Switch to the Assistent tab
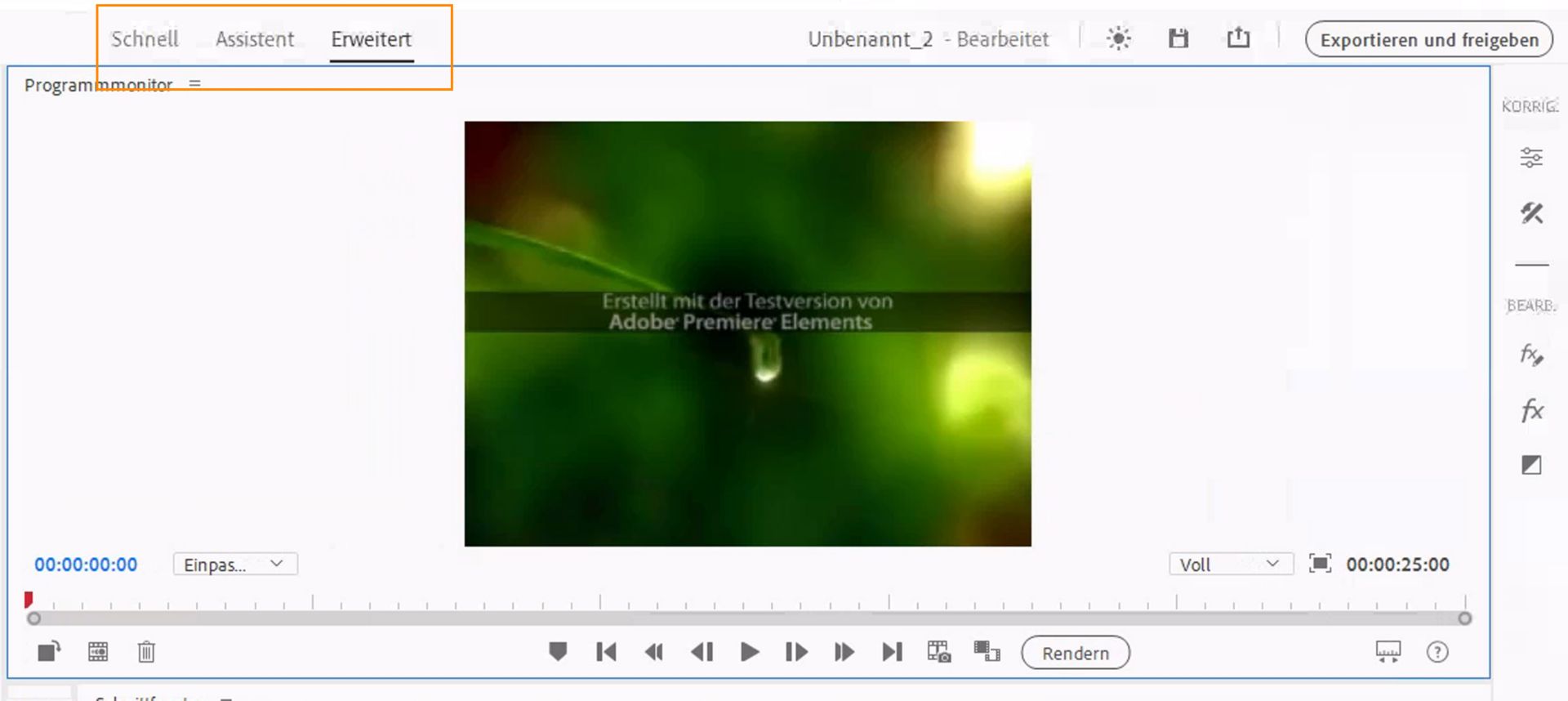The width and height of the screenshot is (1568, 701). pos(255,39)
